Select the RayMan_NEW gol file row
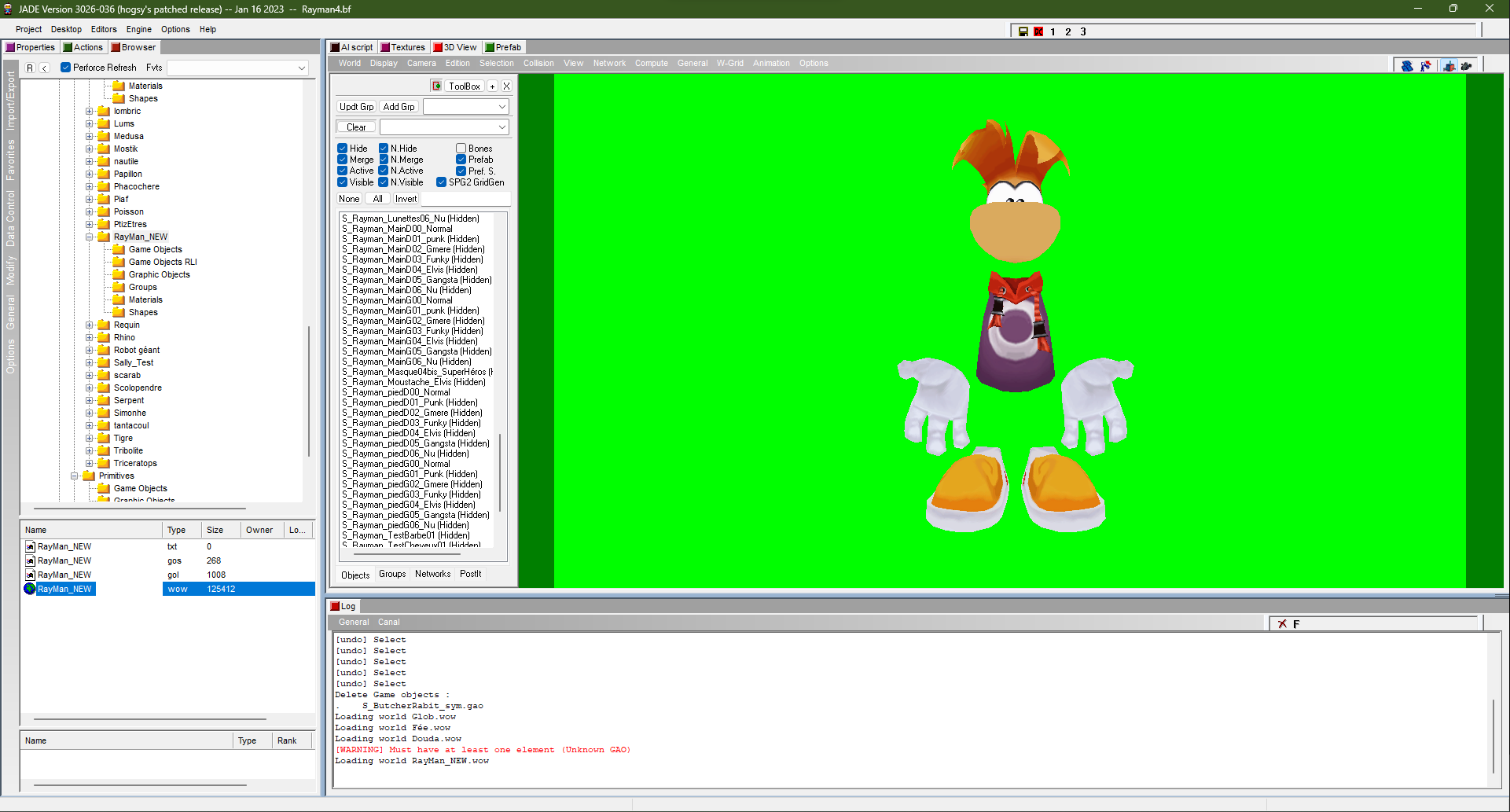The width and height of the screenshot is (1510, 812). (x=169, y=575)
